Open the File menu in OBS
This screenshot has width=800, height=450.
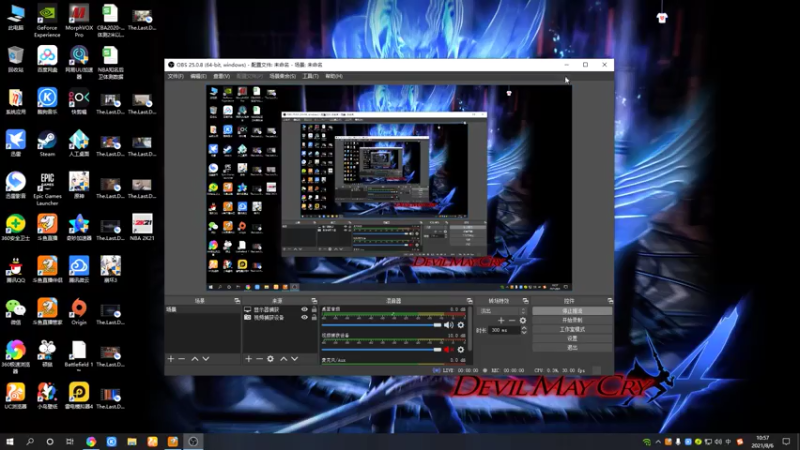(176, 76)
